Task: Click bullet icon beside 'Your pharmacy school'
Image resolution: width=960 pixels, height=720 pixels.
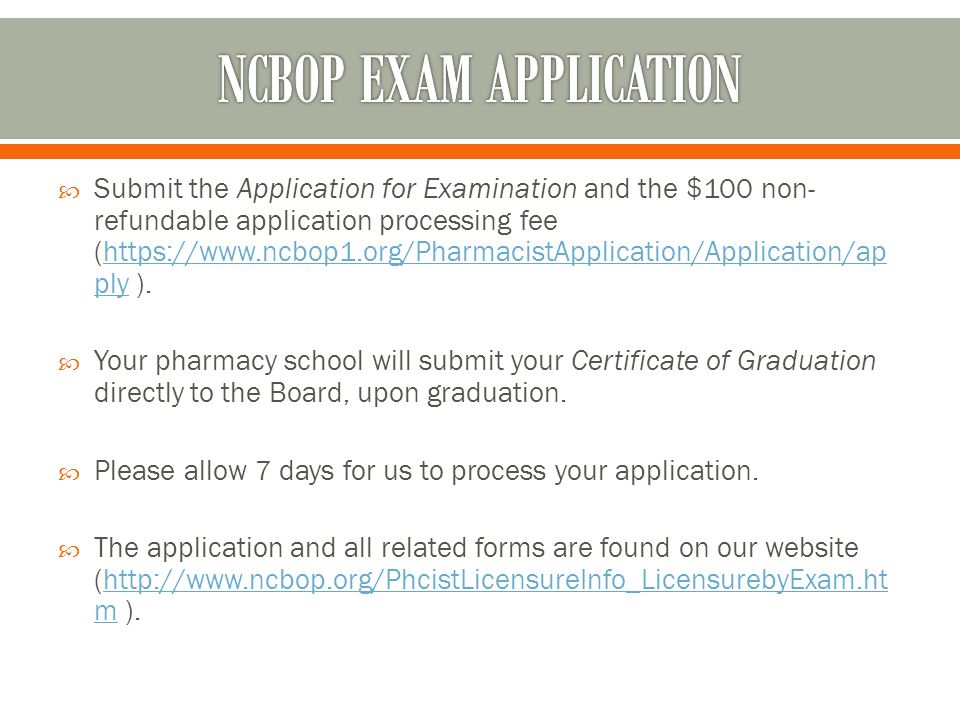Action: pyautogui.click(x=69, y=365)
